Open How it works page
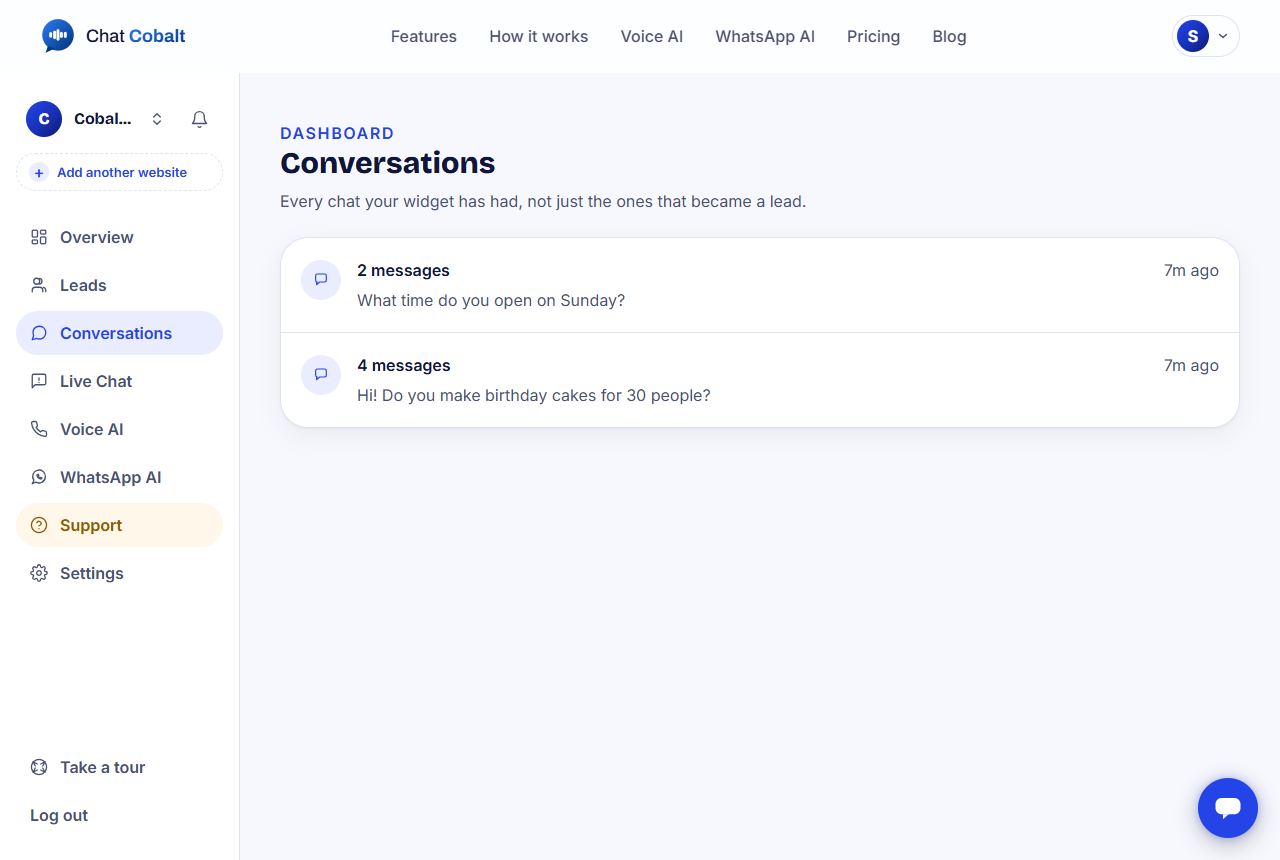This screenshot has height=860, width=1280. (x=539, y=36)
